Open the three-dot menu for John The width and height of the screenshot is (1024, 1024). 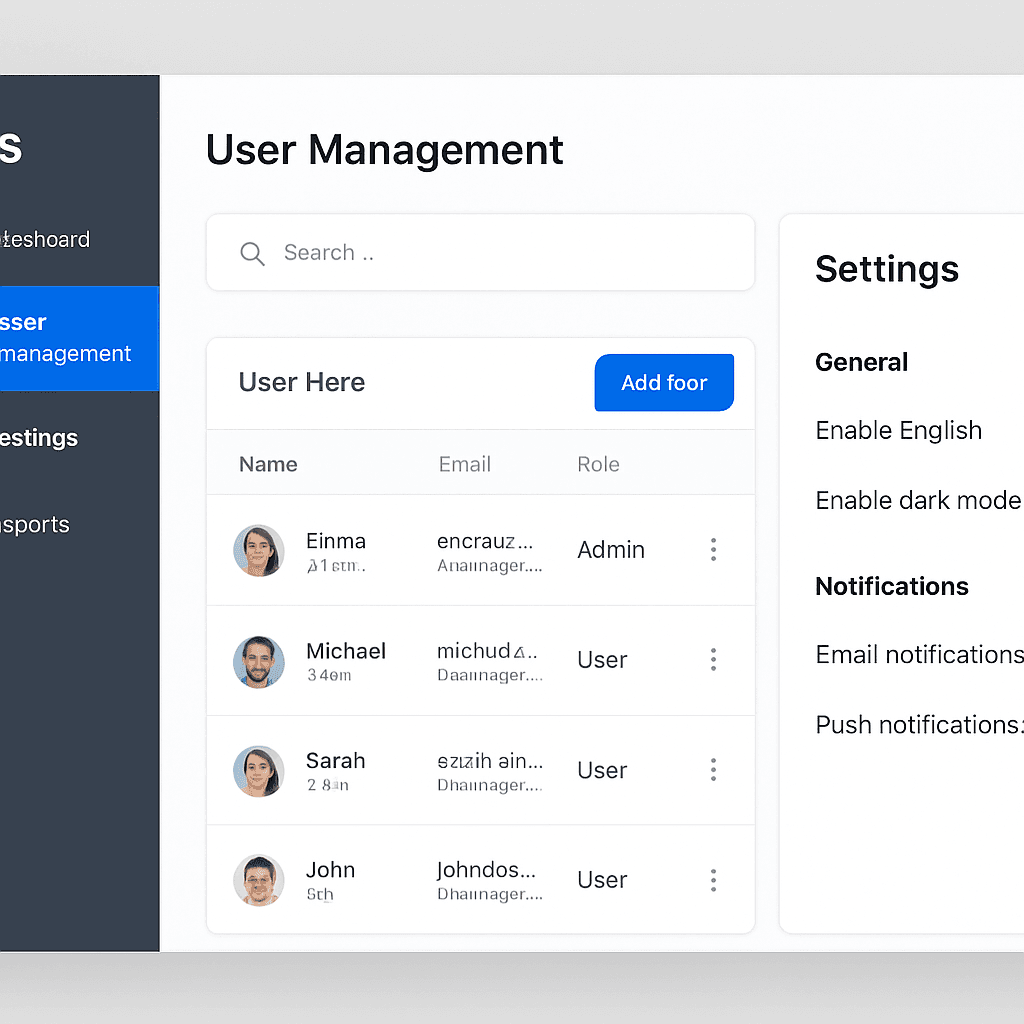click(x=713, y=880)
